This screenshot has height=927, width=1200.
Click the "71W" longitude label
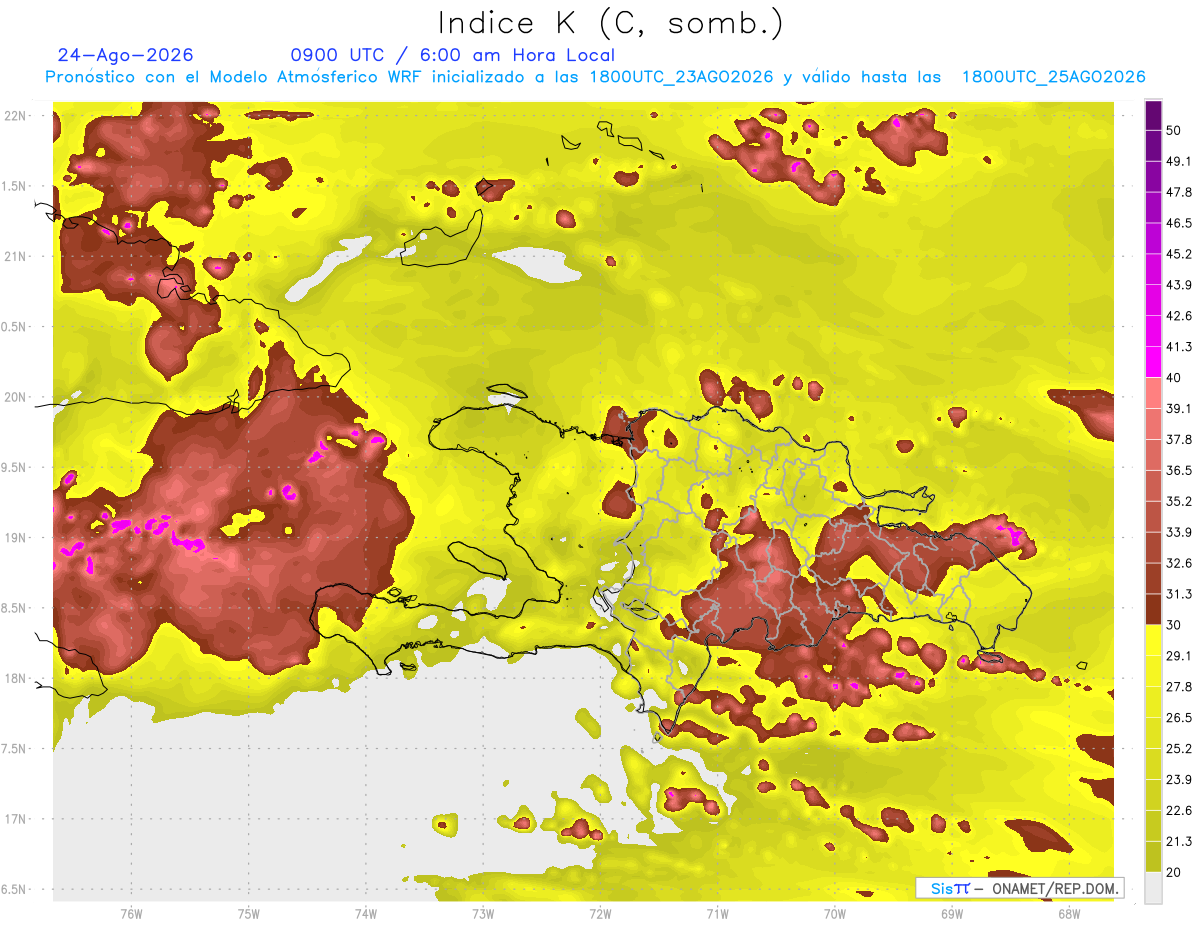(717, 913)
